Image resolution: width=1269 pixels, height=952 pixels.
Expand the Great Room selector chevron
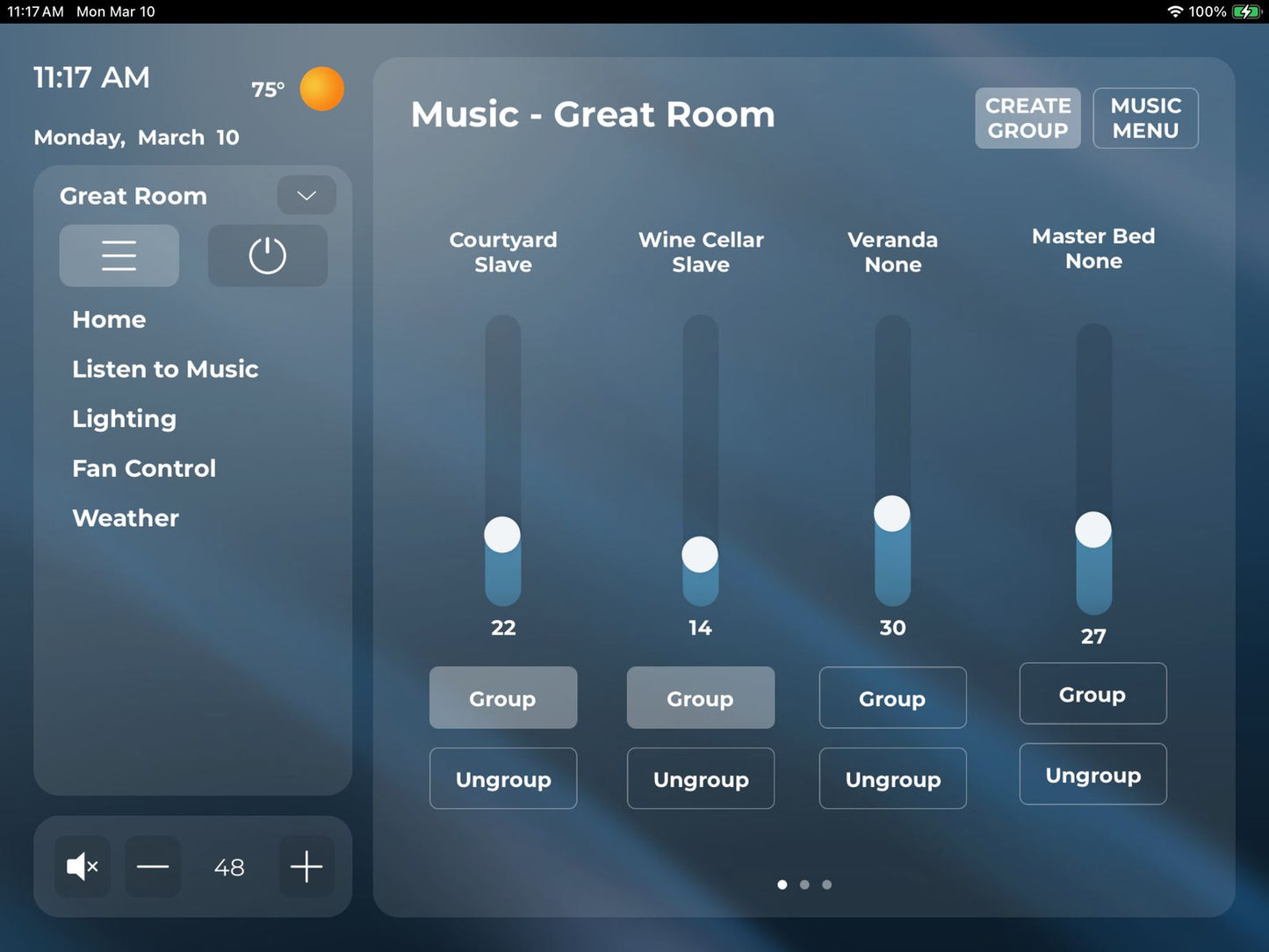[x=306, y=195]
